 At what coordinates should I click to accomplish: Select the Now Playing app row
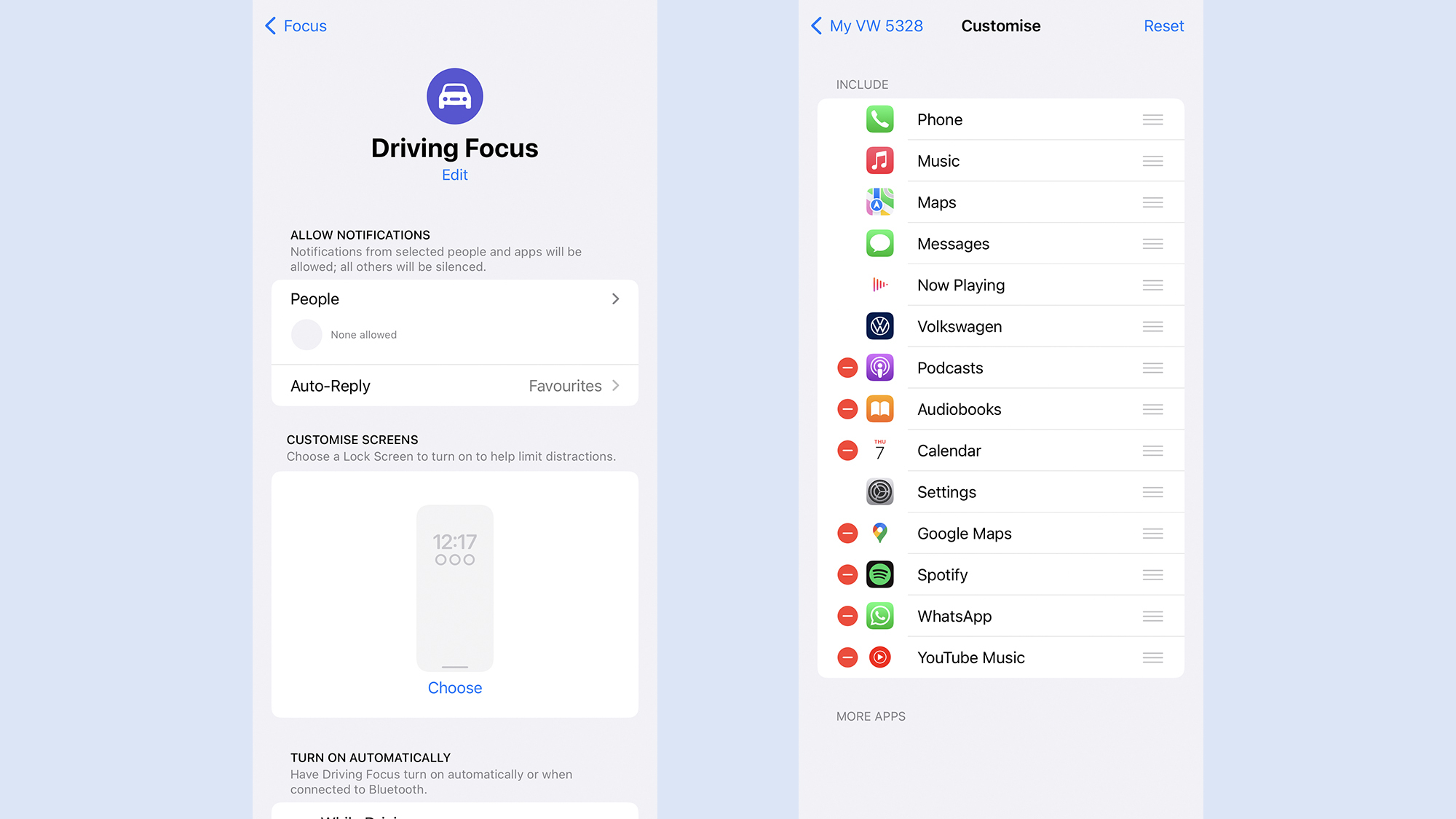click(1000, 285)
